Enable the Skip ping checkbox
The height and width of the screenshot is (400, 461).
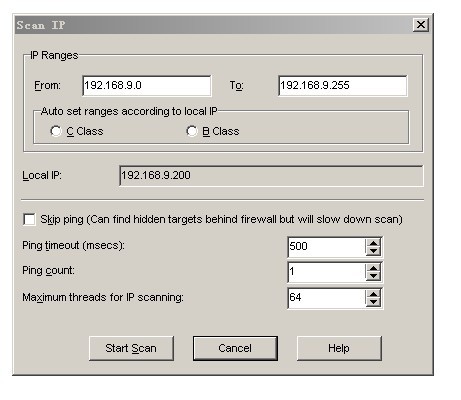(x=29, y=219)
